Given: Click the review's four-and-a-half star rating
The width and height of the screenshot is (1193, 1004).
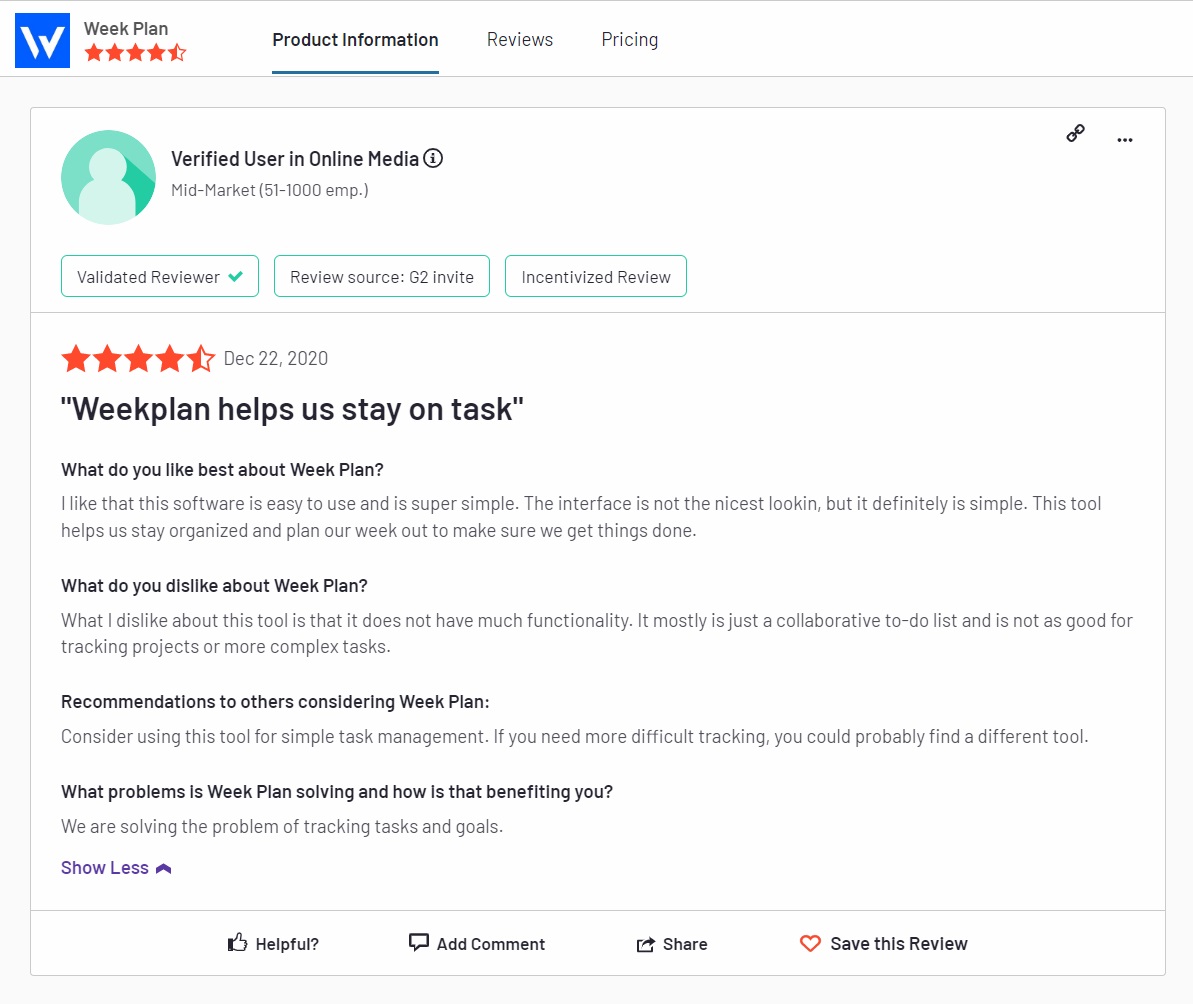Looking at the screenshot, I should (138, 358).
